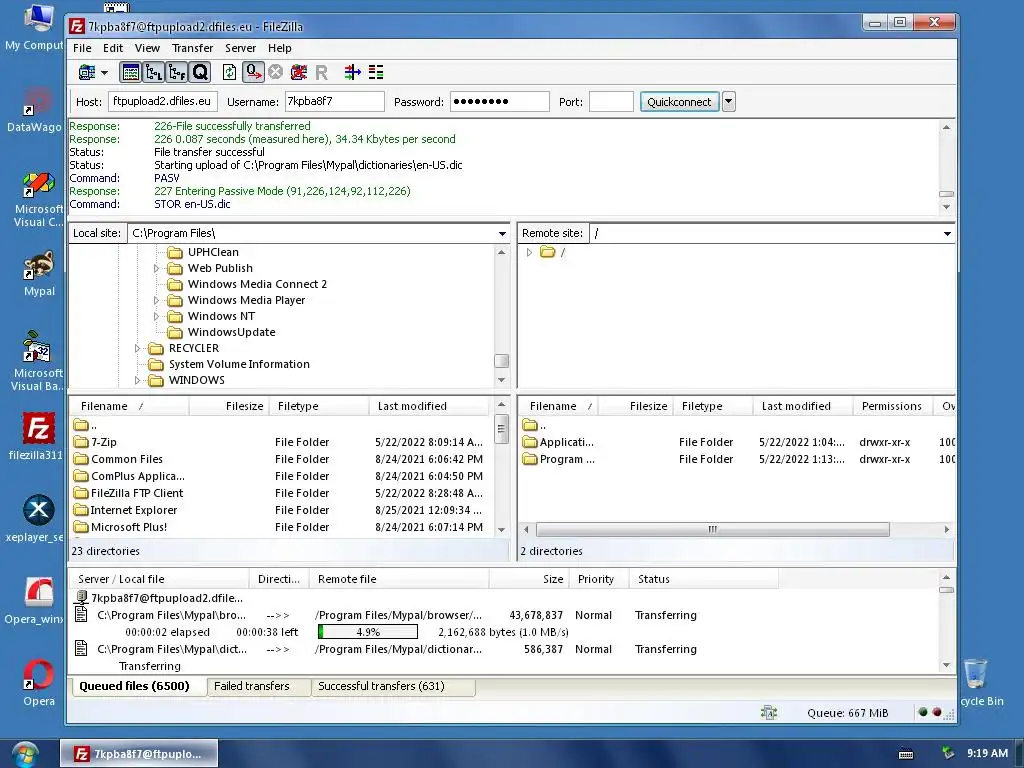
Task: Sort remote list by Filetype column
Action: point(713,406)
